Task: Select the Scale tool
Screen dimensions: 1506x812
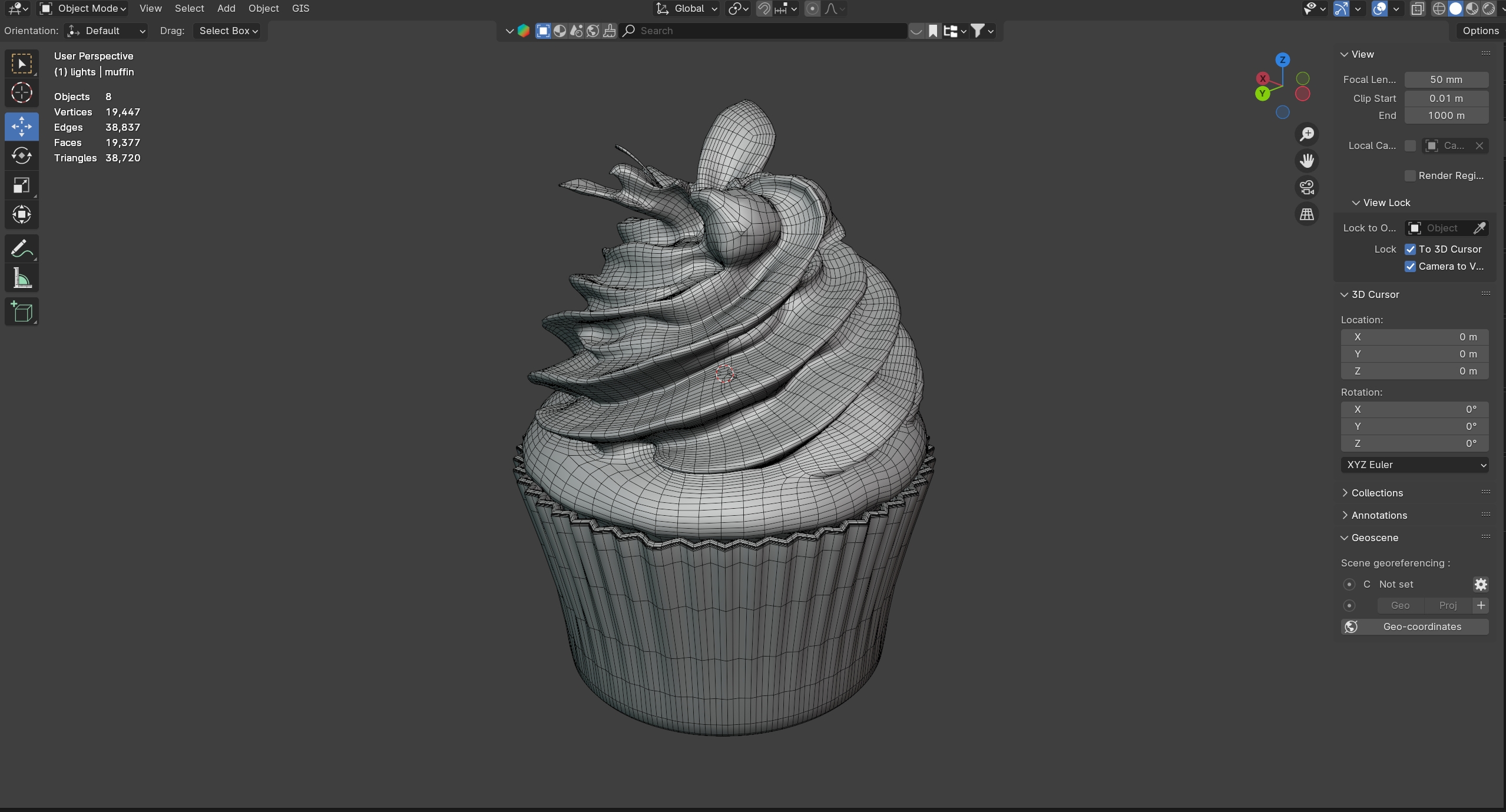Action: [x=22, y=185]
